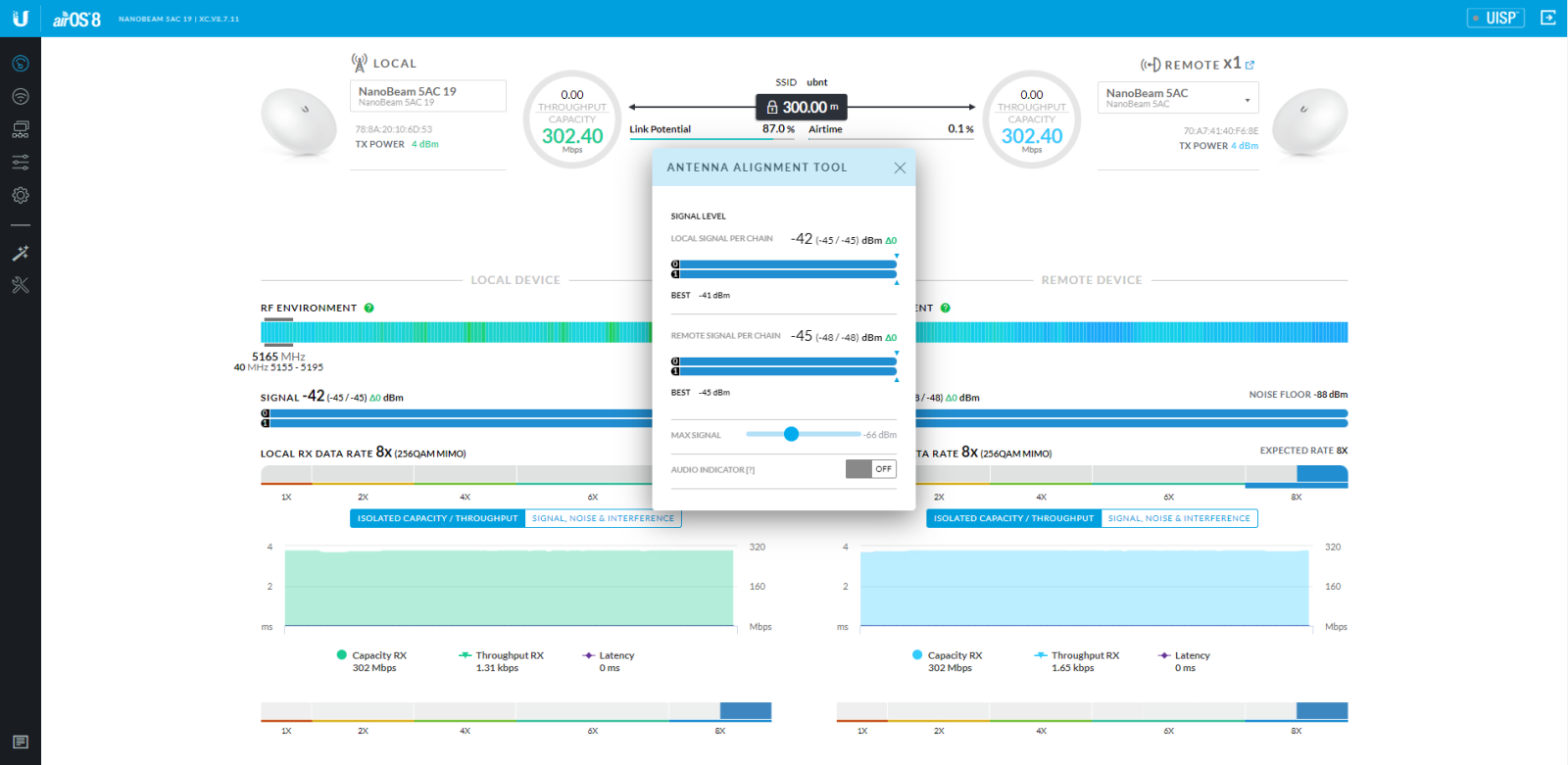
Task: Open the magic wand alignment tool icon
Action: pyautogui.click(x=20, y=253)
